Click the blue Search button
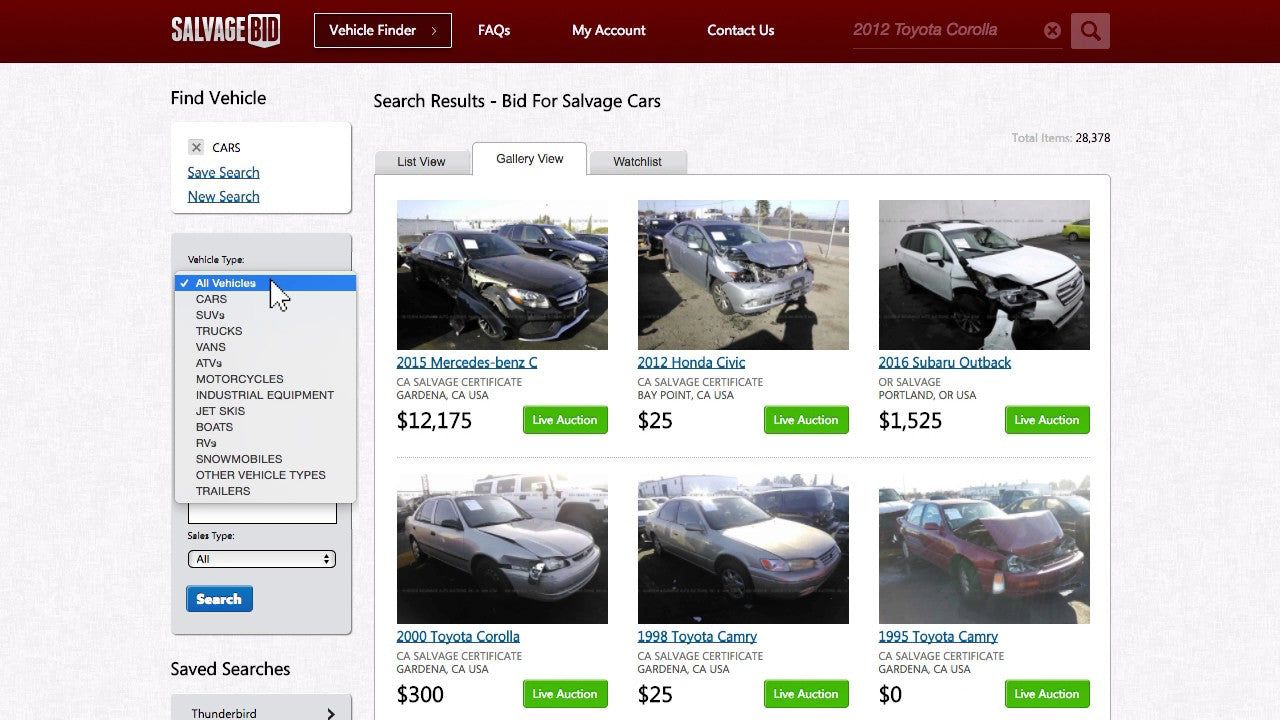1280x720 pixels. pos(219,599)
